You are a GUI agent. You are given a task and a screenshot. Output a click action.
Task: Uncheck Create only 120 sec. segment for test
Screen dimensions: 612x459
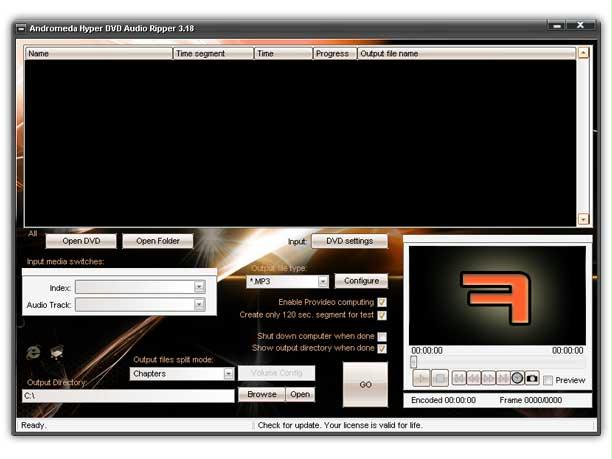(382, 315)
